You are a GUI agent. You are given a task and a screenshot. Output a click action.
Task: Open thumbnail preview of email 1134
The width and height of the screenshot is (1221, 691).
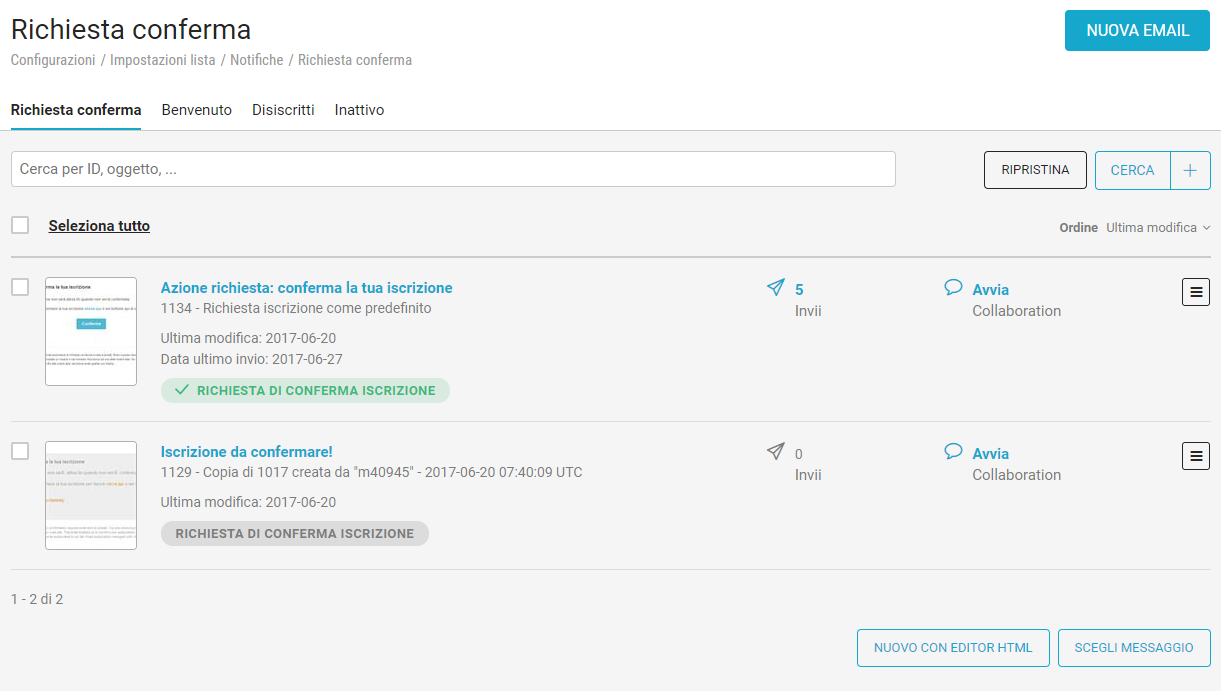click(x=91, y=331)
